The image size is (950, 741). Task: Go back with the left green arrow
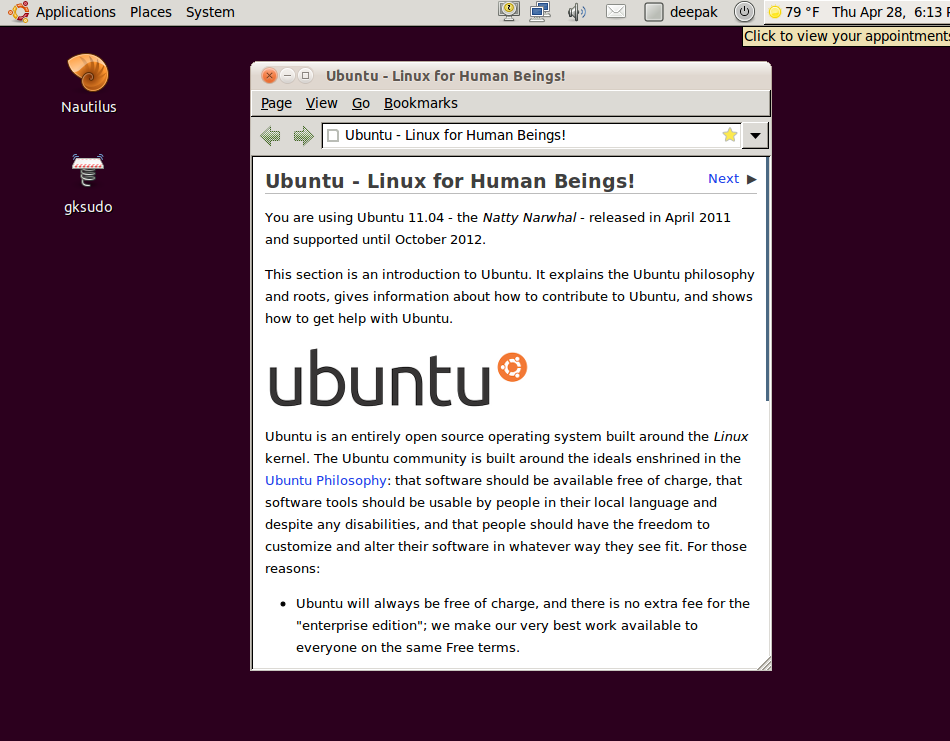click(270, 135)
